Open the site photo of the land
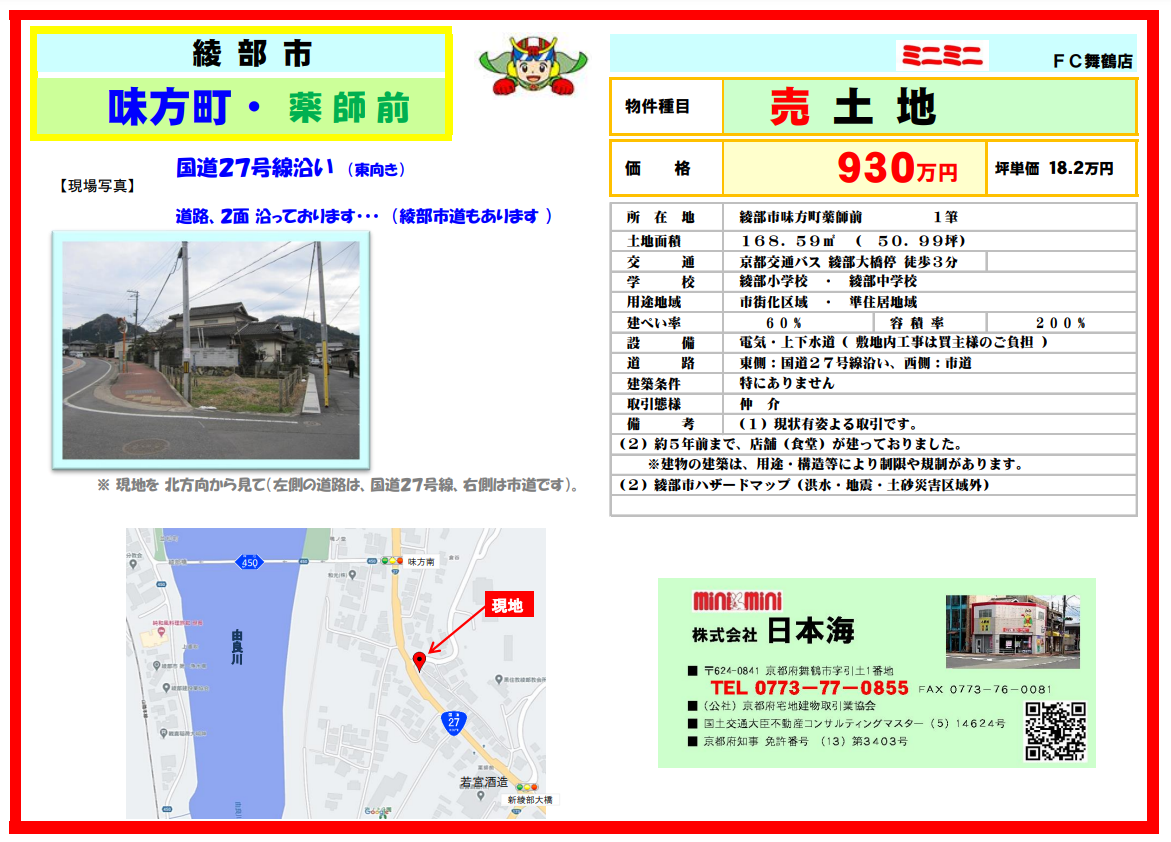Image resolution: width=1171 pixels, height=842 pixels. (211, 350)
